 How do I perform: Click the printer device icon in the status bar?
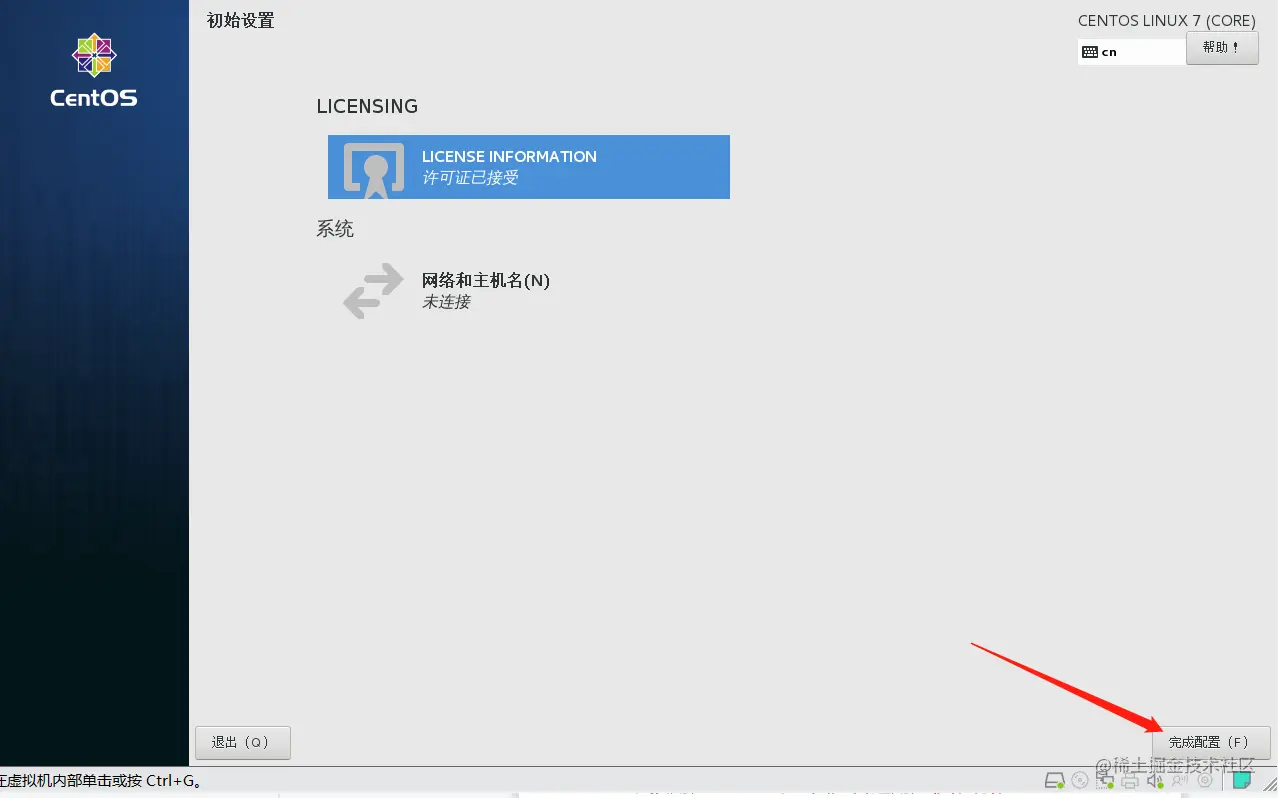pos(1129,780)
